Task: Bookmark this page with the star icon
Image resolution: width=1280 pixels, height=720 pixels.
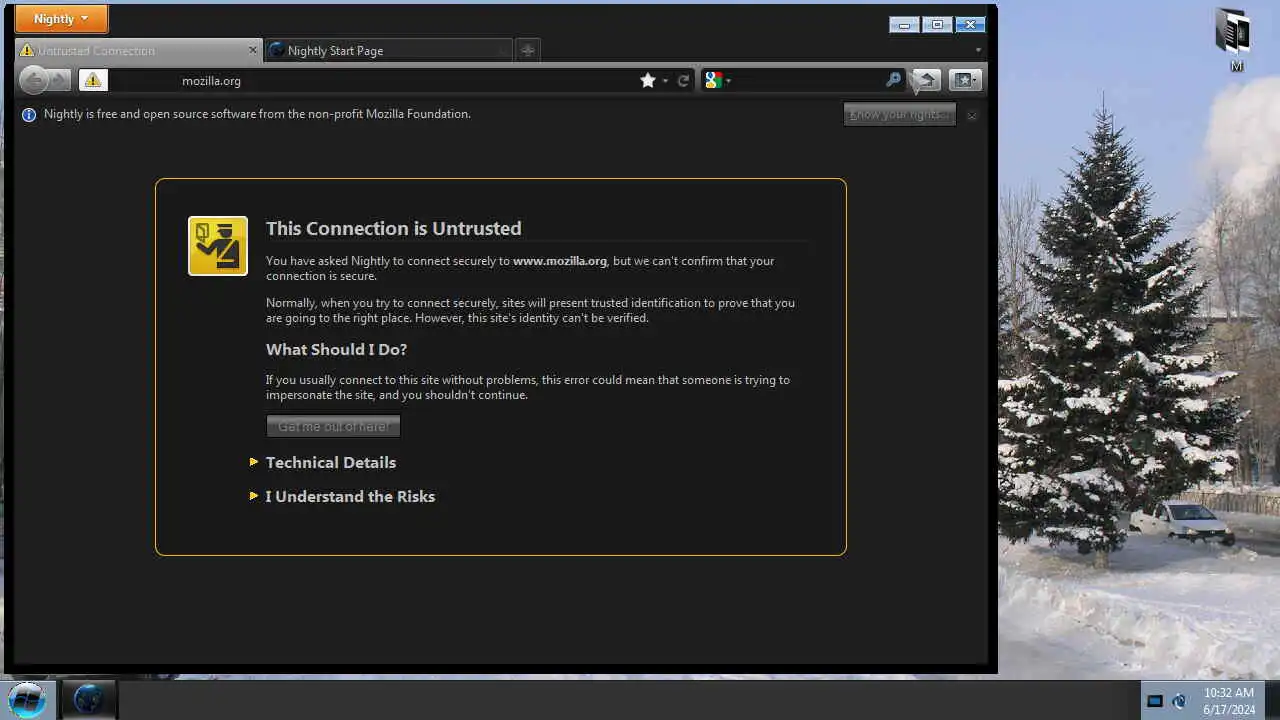Action: (648, 80)
